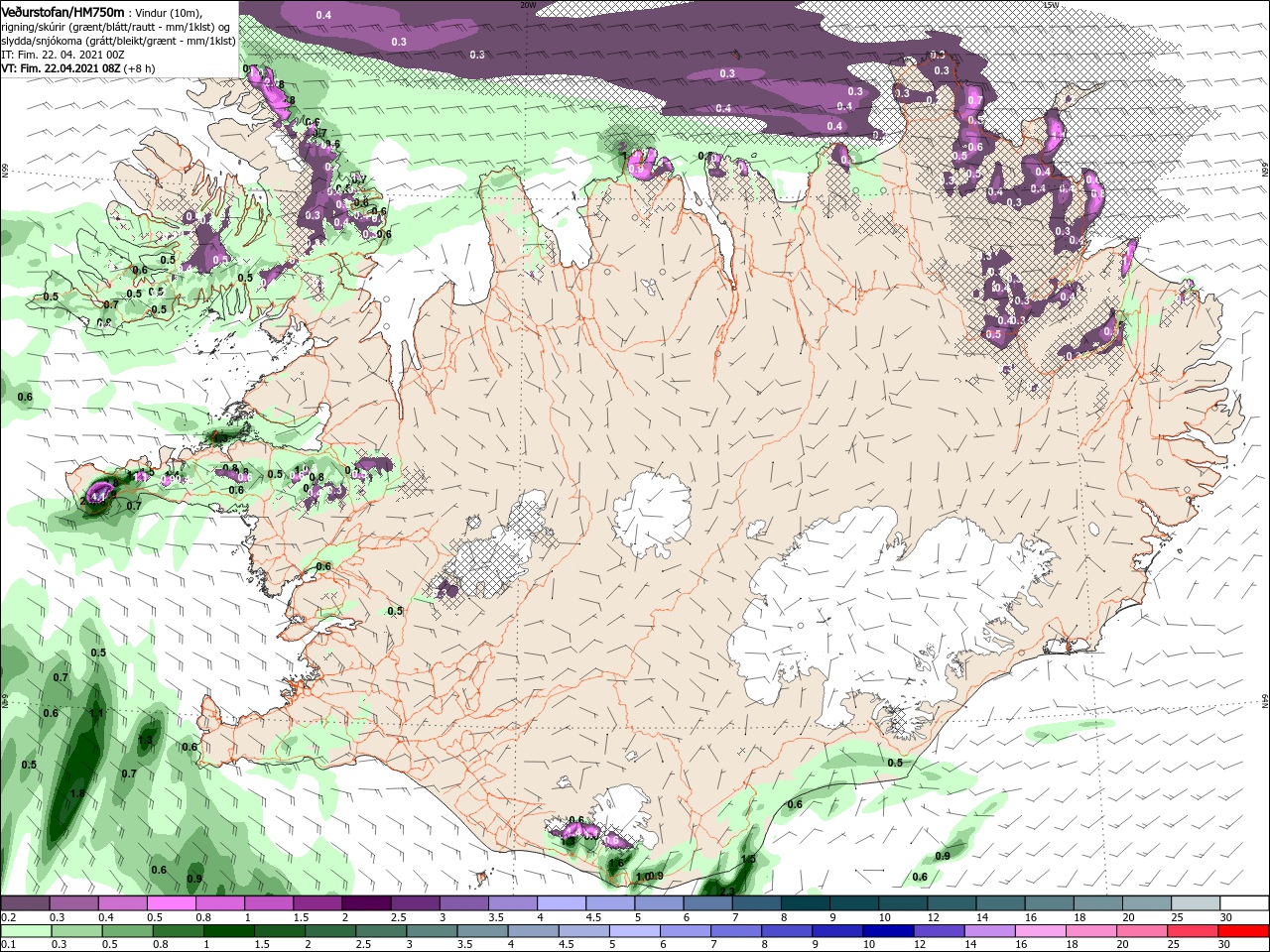Click the white Hofsjökull glacier at map center

pyautogui.click(x=652, y=513)
